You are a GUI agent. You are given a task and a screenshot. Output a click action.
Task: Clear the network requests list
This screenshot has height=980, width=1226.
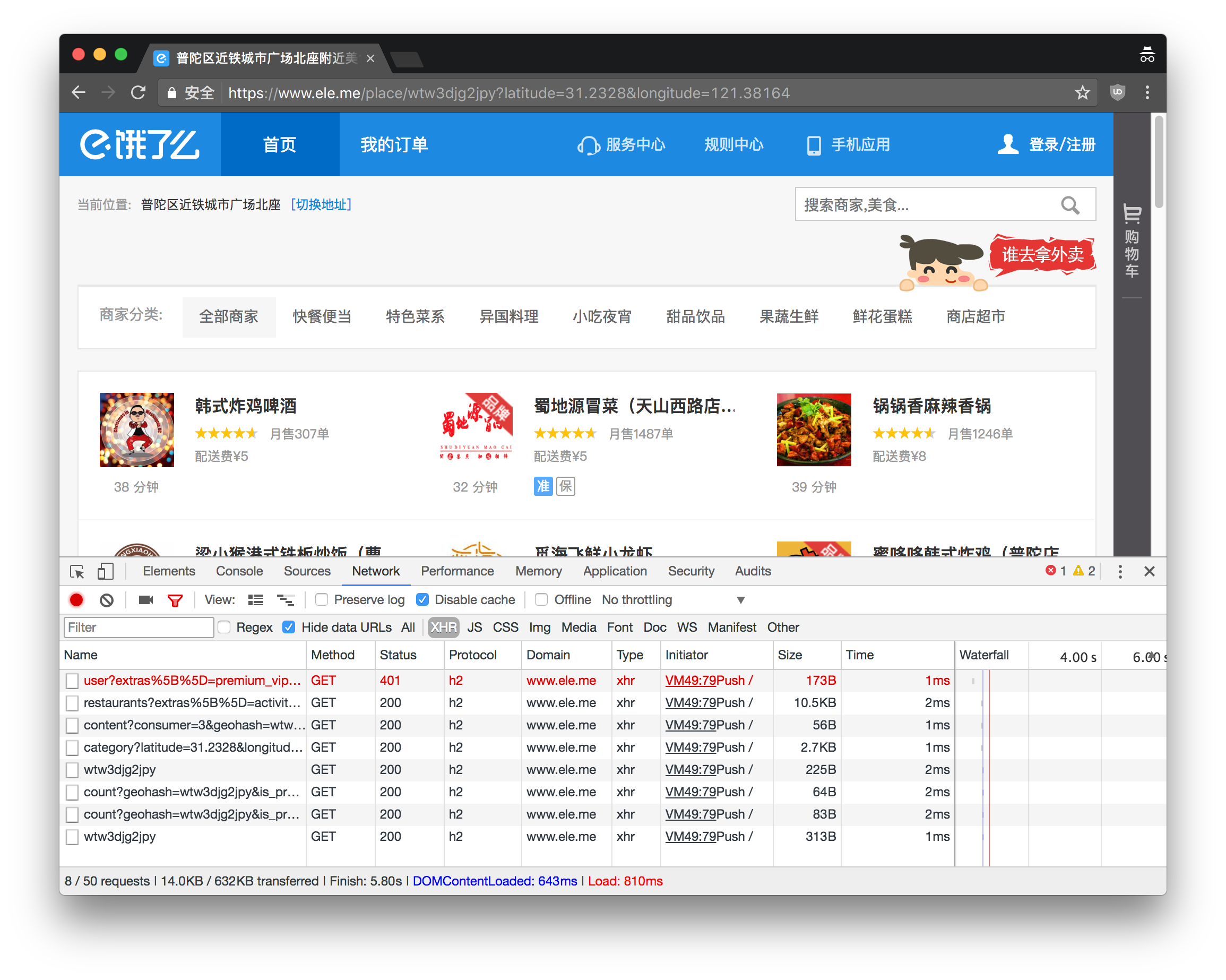pos(106,599)
